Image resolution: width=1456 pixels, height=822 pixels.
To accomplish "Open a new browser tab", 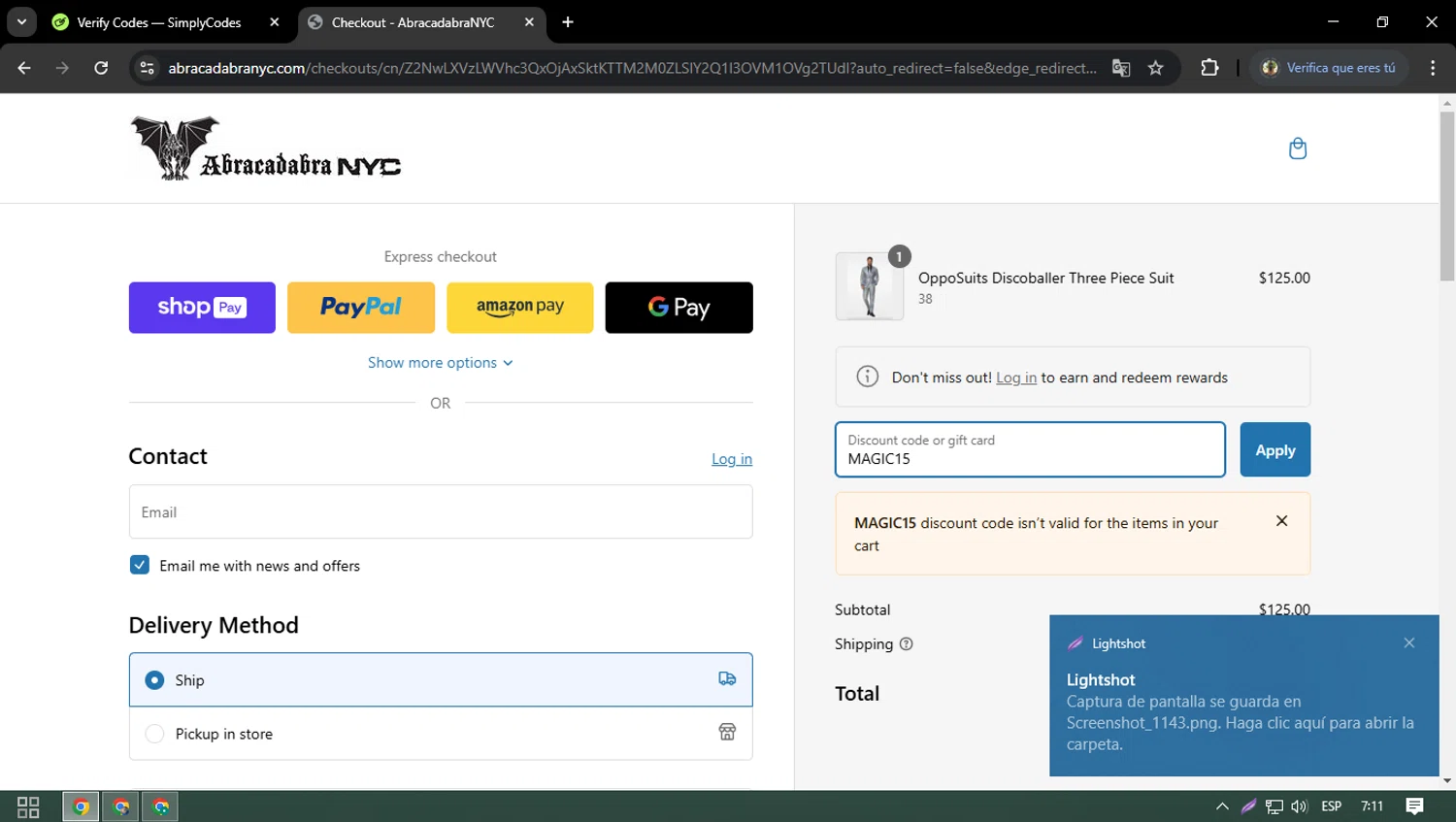I will pyautogui.click(x=568, y=22).
